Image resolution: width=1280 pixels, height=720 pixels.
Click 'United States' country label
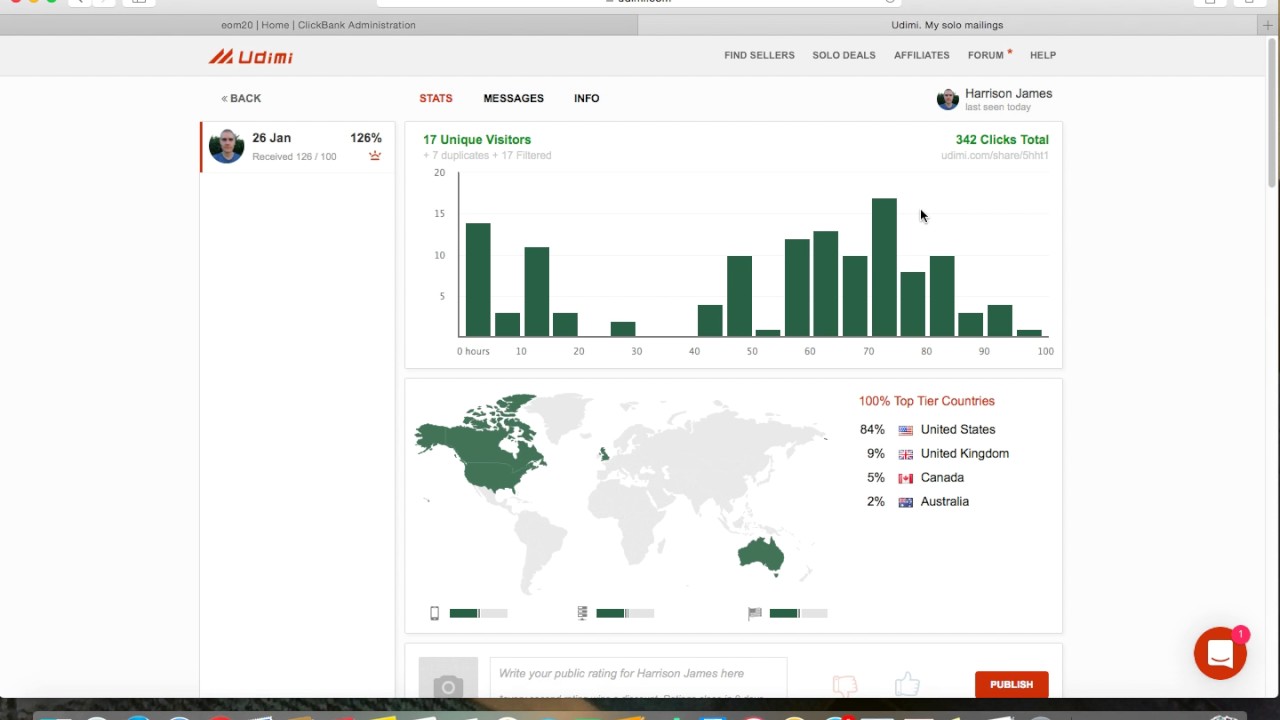point(958,429)
